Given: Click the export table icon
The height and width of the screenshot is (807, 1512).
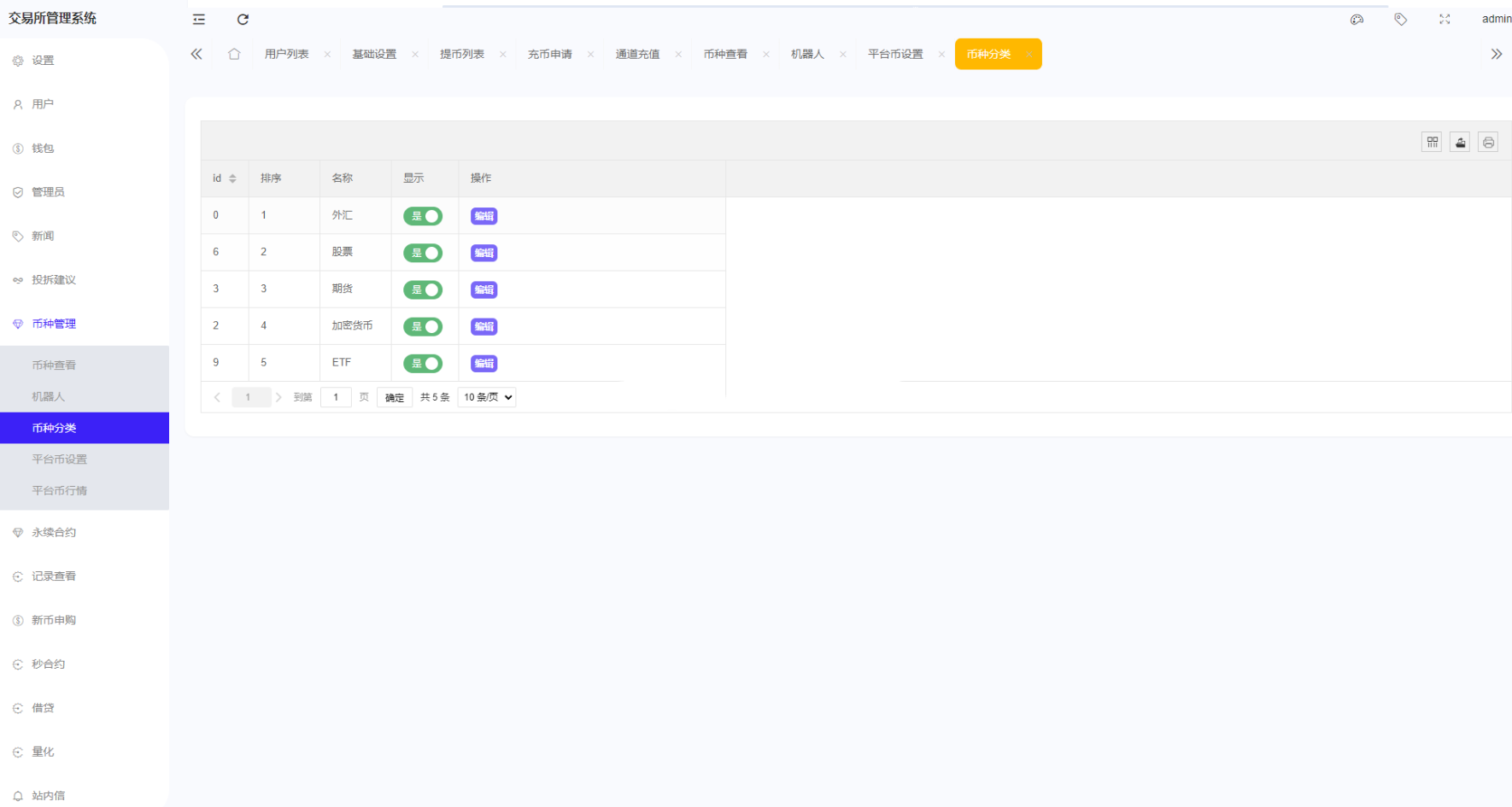Looking at the screenshot, I should point(1460,143).
